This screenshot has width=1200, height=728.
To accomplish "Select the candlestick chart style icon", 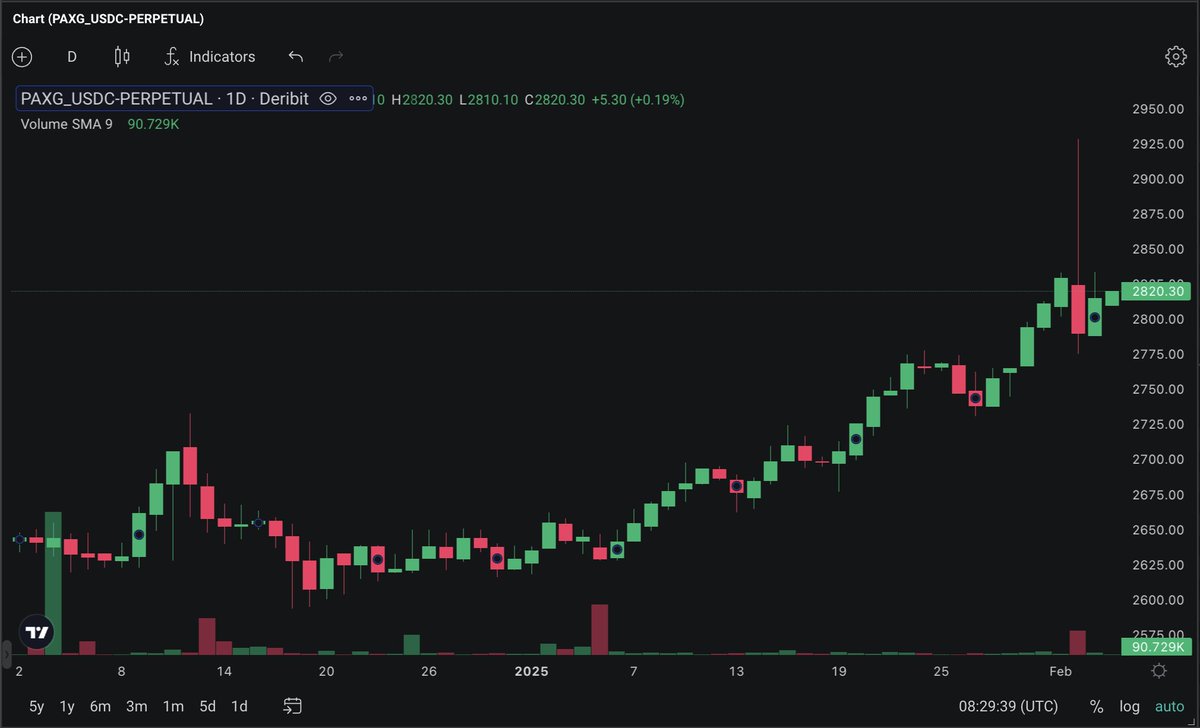I will coord(121,57).
